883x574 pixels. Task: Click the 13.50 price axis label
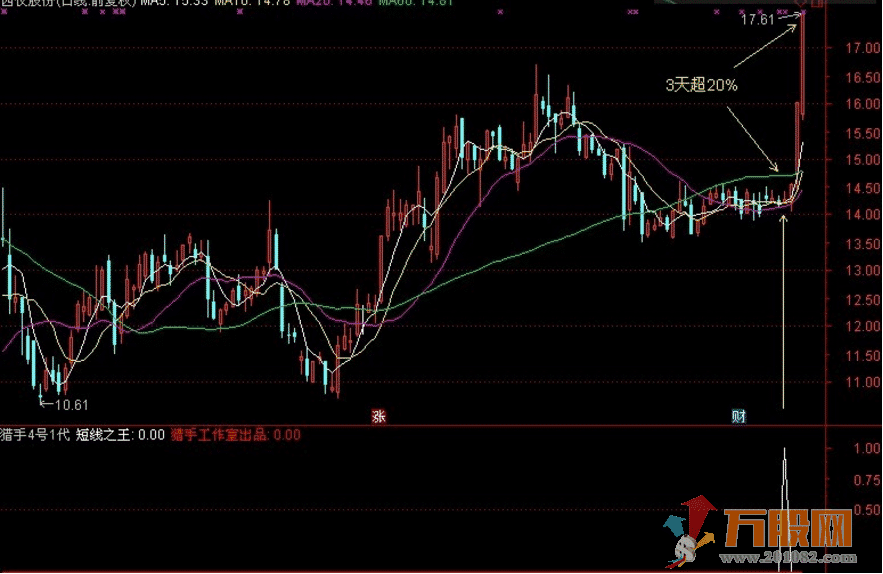[x=863, y=244]
